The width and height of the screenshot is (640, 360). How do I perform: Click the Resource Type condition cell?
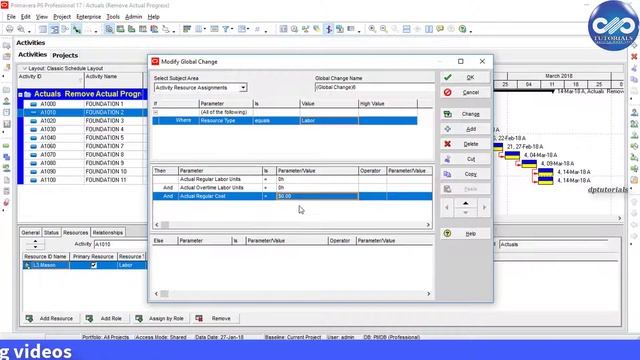[226, 121]
